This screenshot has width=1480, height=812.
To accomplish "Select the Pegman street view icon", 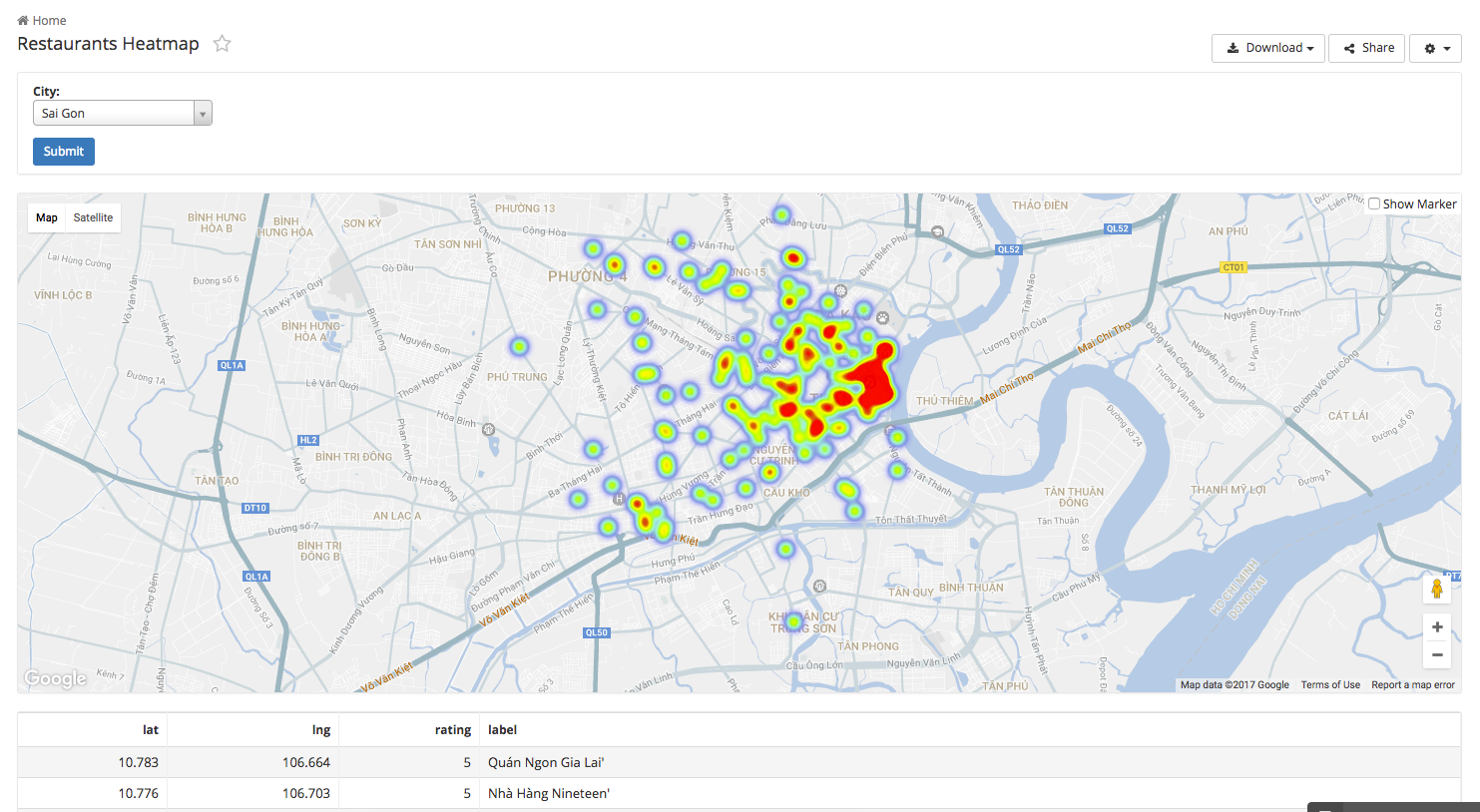I will [x=1437, y=589].
